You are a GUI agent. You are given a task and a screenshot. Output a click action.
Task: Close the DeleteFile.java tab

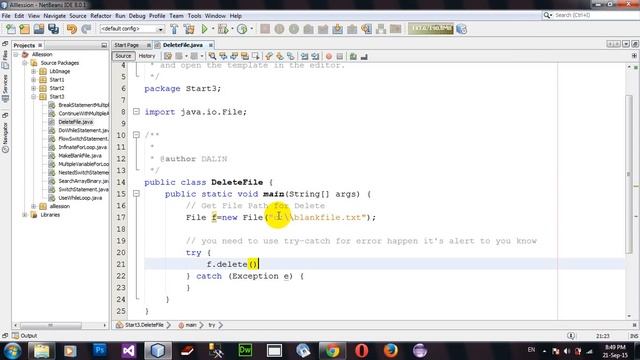pyautogui.click(x=211, y=45)
